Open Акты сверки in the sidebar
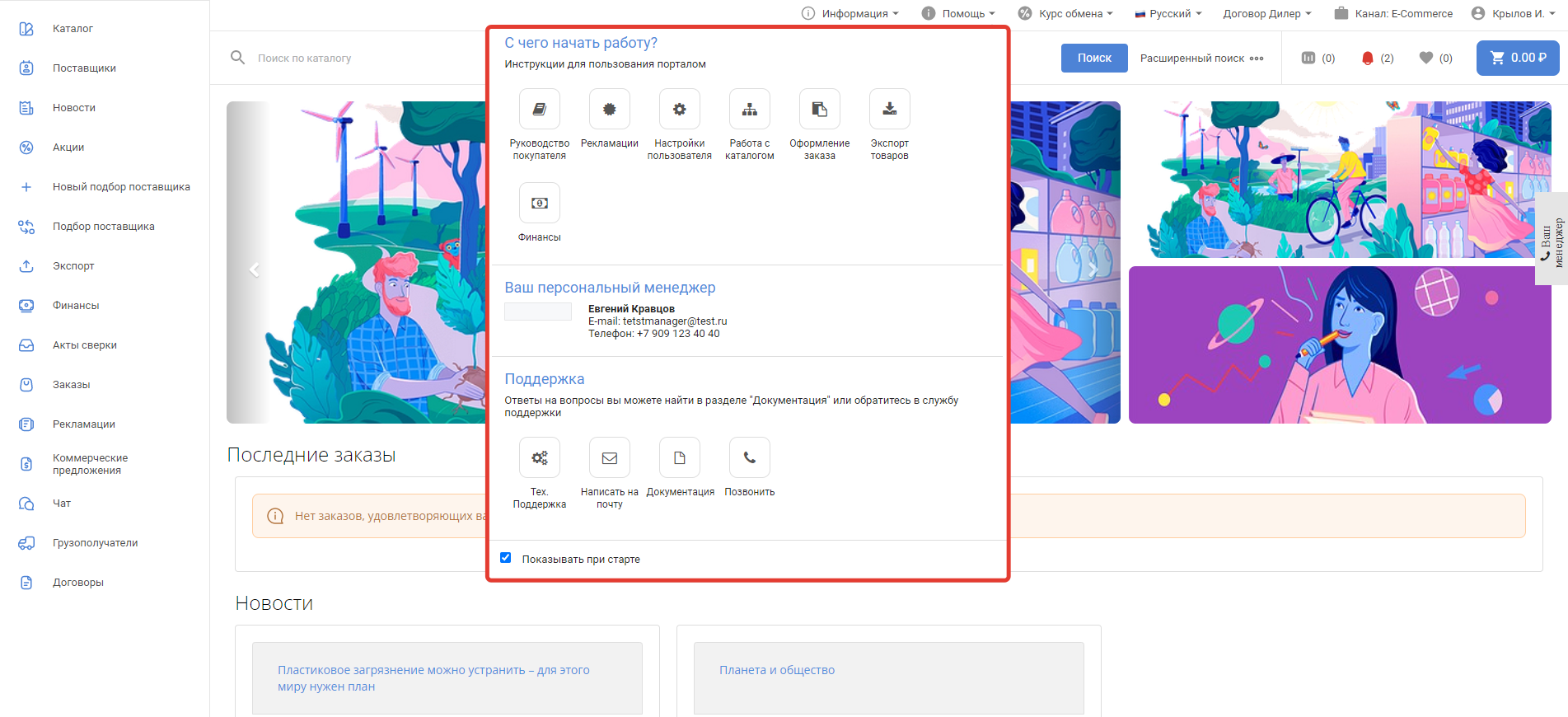 84,345
